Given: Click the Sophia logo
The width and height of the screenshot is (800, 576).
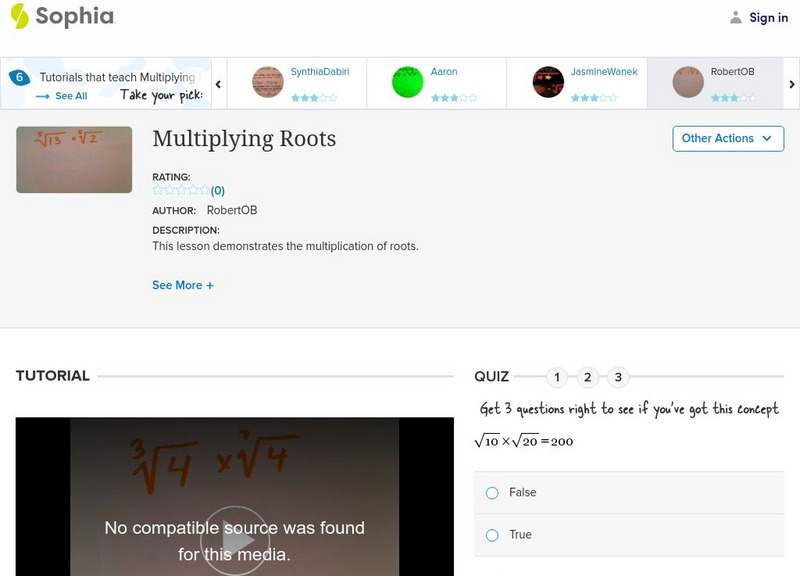Looking at the screenshot, I should (x=62, y=17).
